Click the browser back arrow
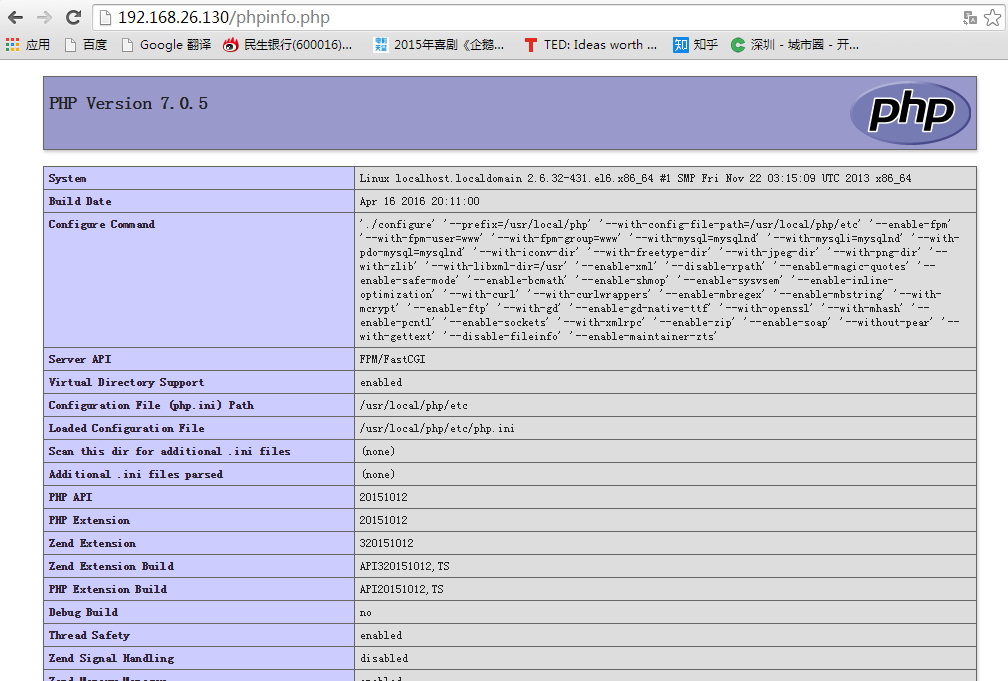1008x681 pixels. point(16,17)
